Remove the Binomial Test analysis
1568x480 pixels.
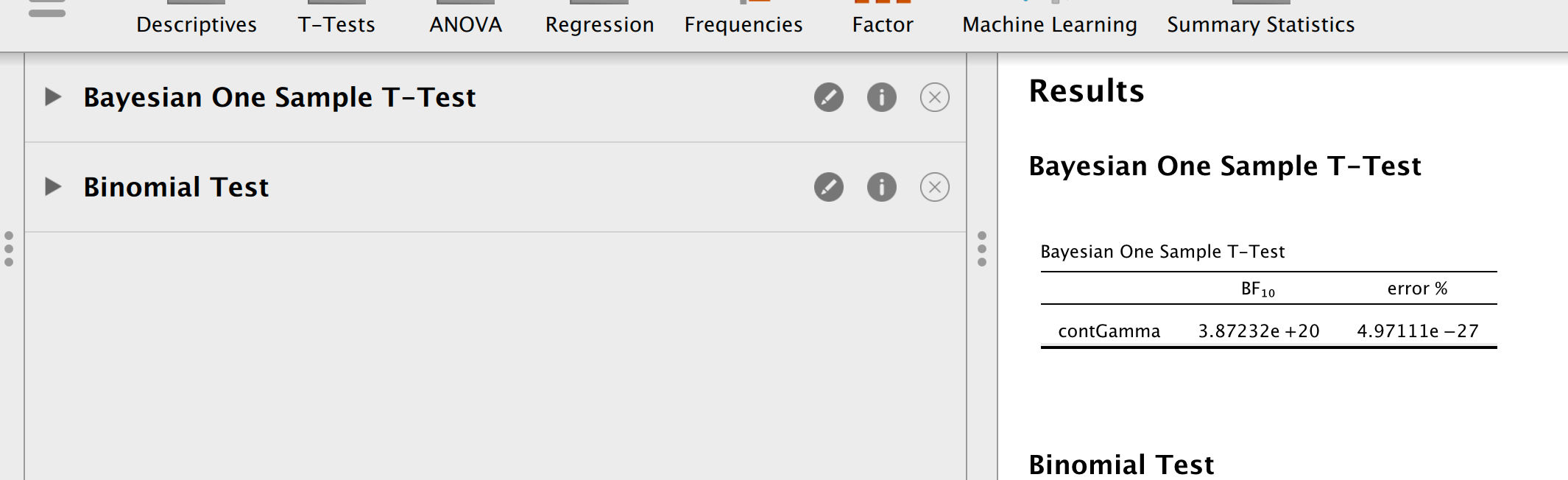pyautogui.click(x=933, y=187)
